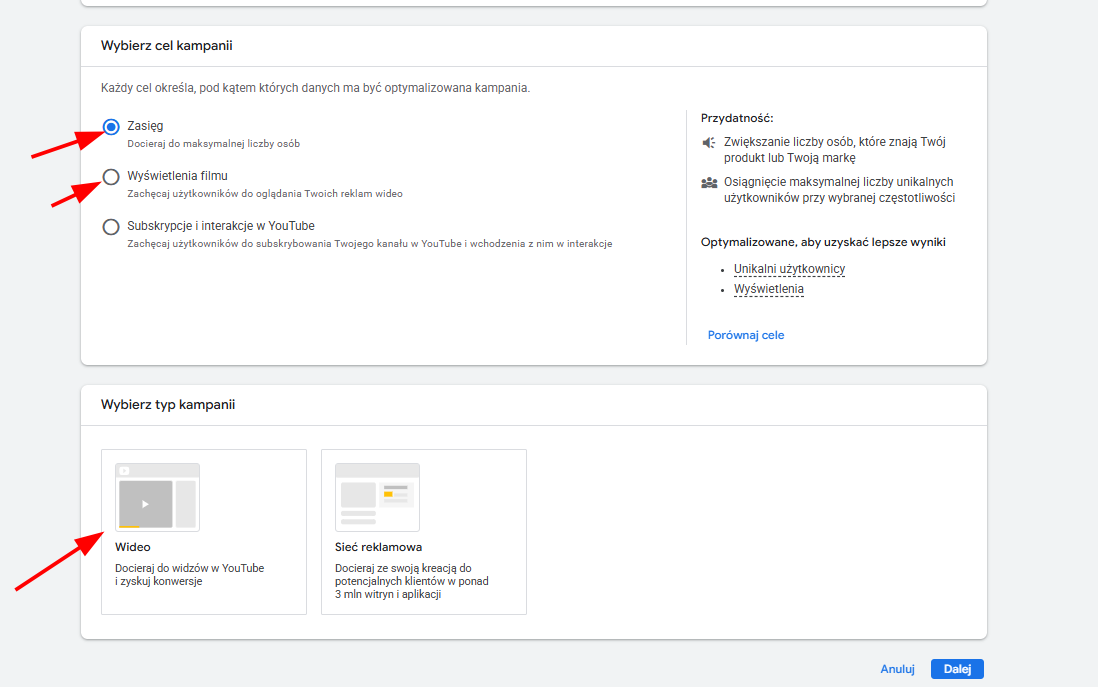Click the people group icon under Przydatność
Viewport: 1098px width, 687px height.
pos(709,183)
